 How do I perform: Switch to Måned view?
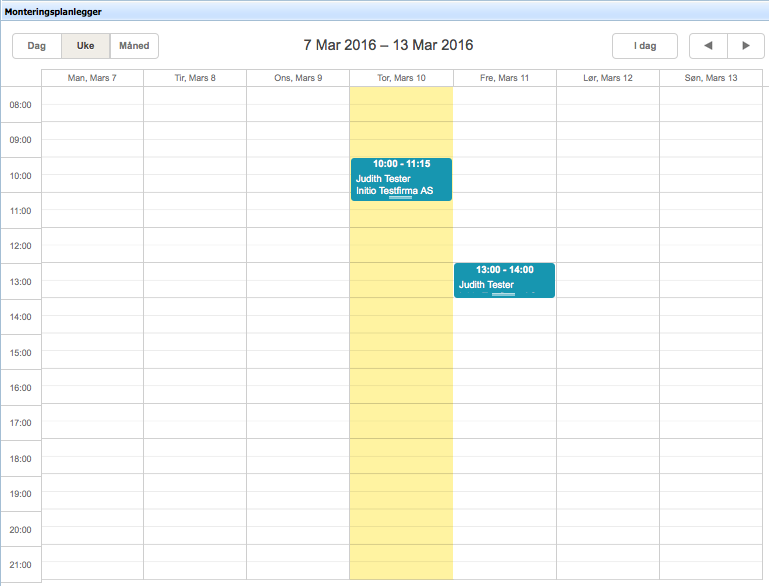click(134, 46)
